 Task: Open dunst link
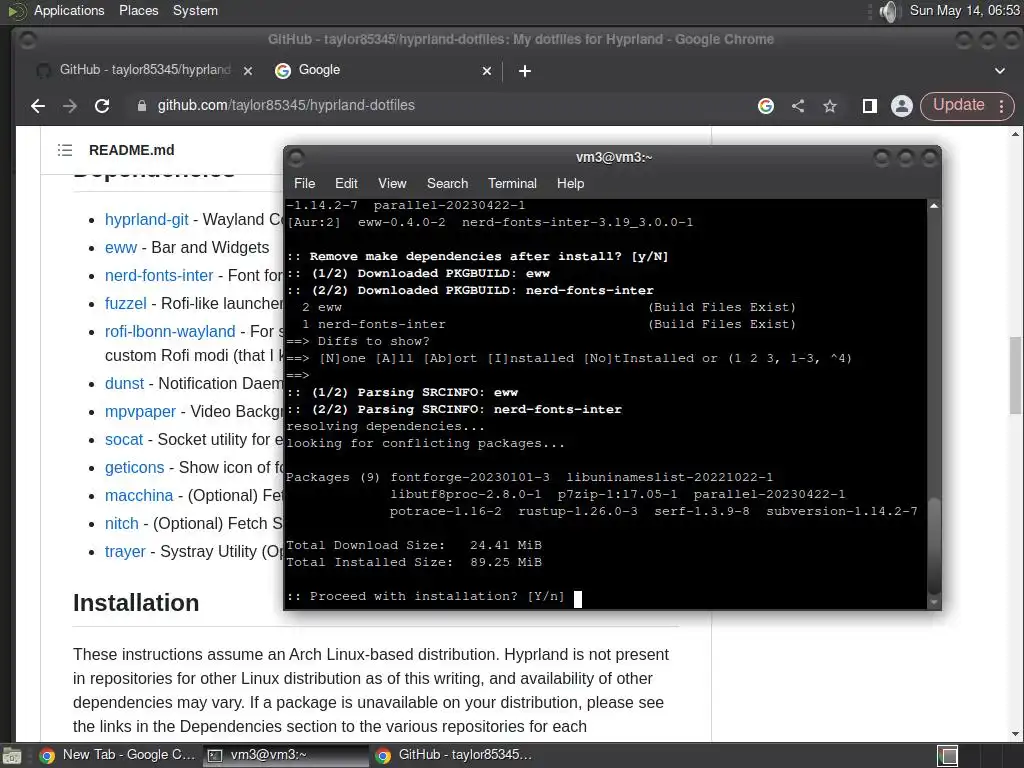click(x=124, y=383)
